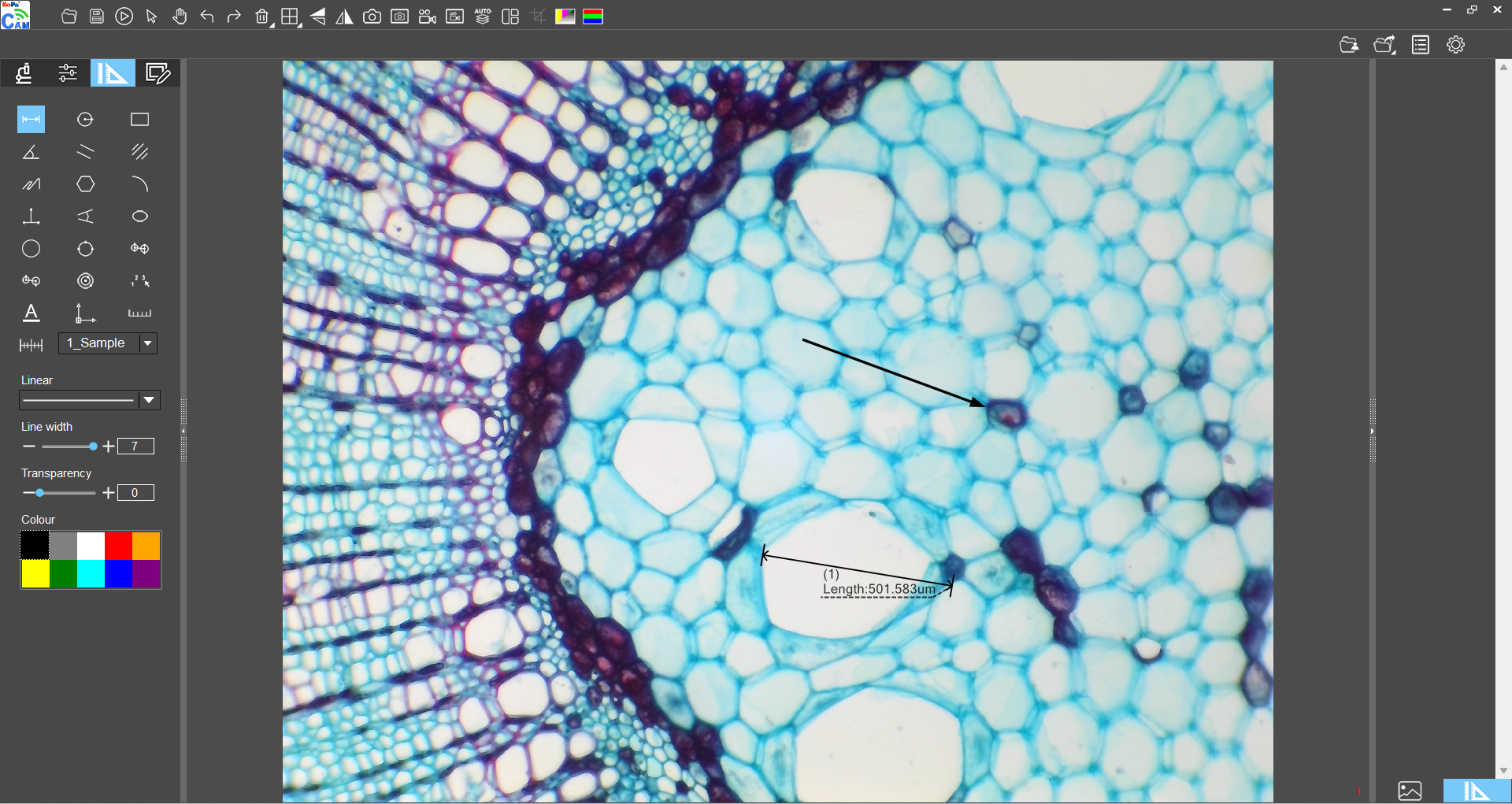This screenshot has height=804, width=1512.
Task: Select the angle measurement tool
Action: click(31, 152)
